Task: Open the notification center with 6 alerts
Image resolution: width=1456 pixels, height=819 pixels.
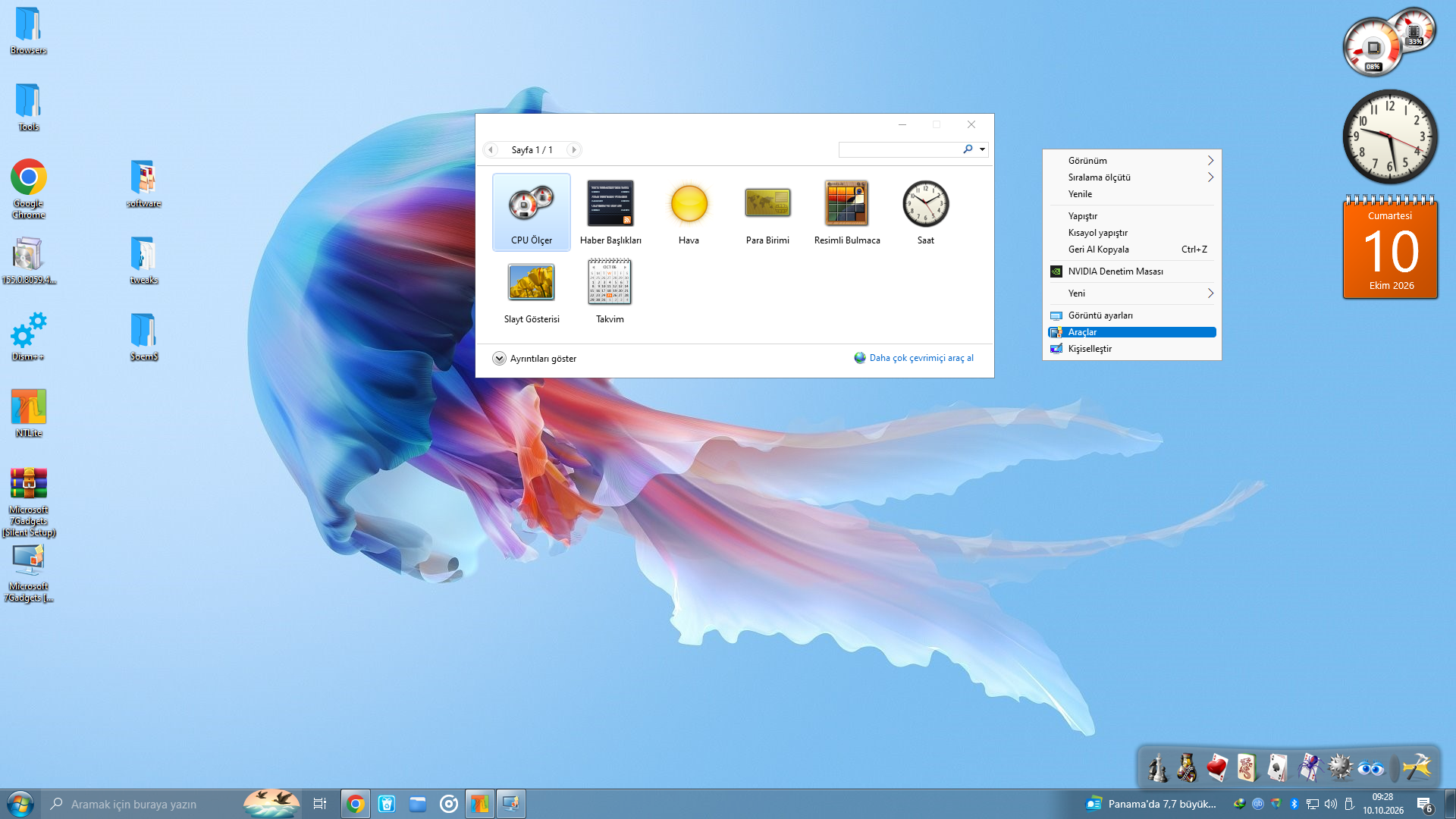Action: (1424, 805)
